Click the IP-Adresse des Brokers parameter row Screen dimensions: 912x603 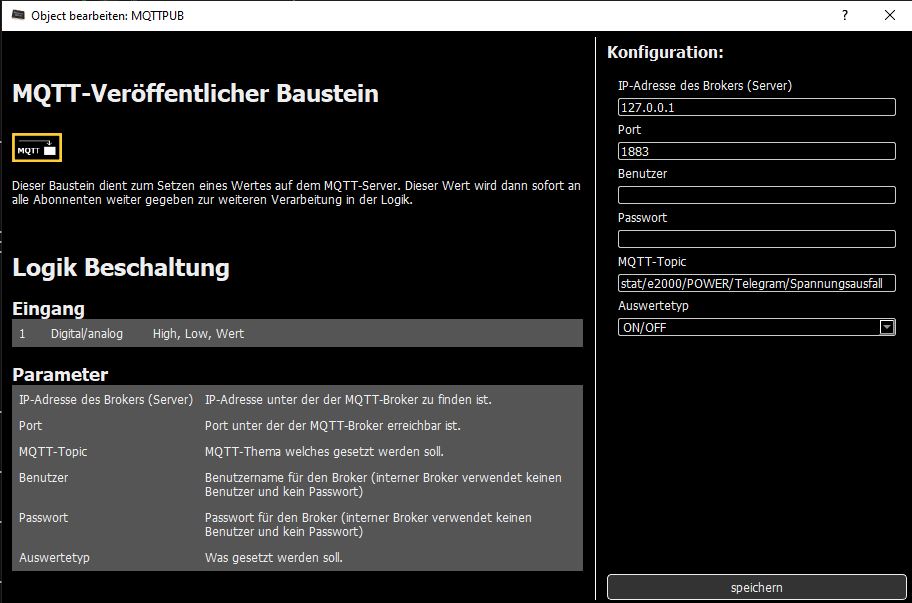click(297, 400)
